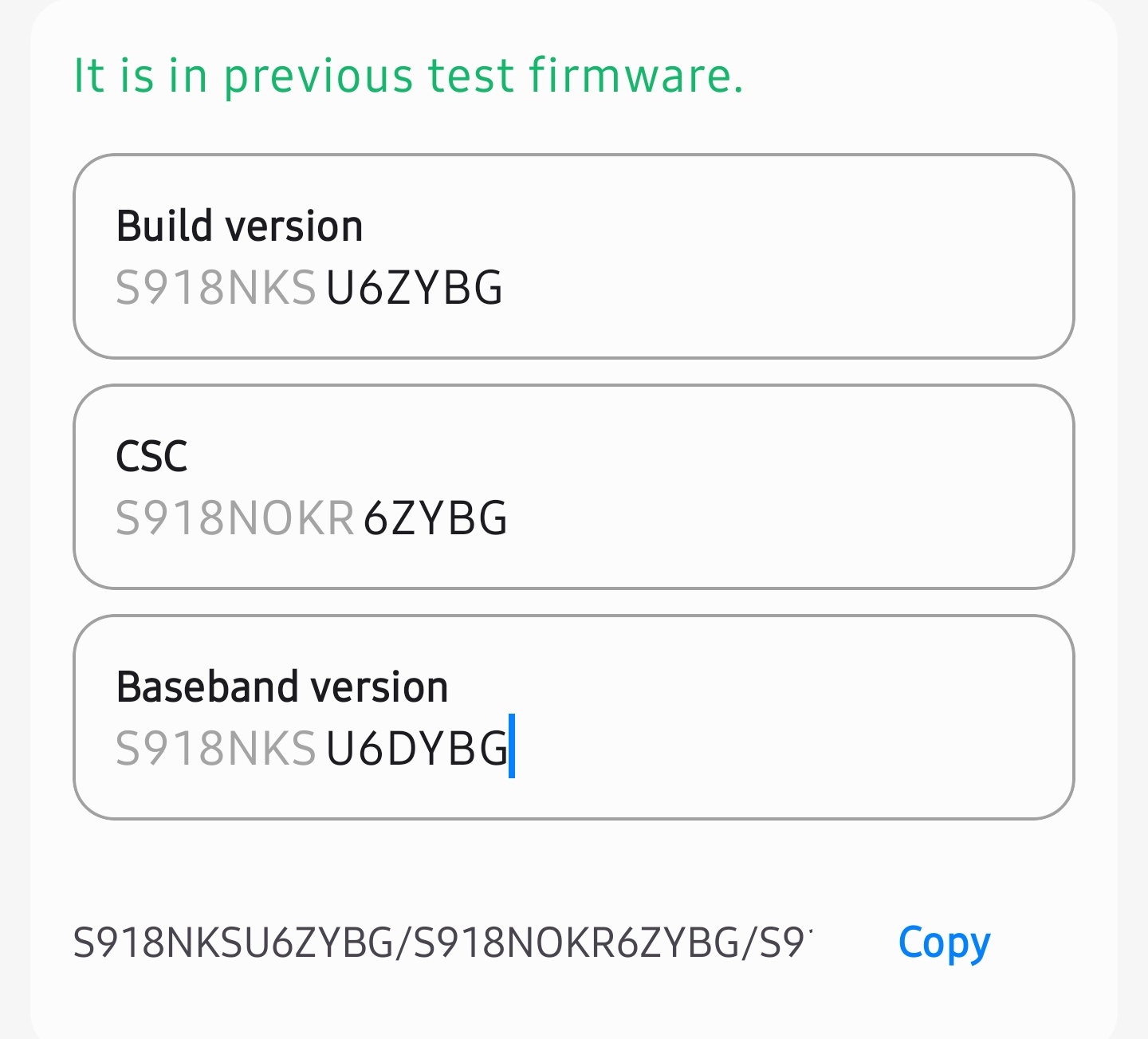The image size is (1148, 1039).
Task: Click the green previous test firmware message
Action: (408, 77)
